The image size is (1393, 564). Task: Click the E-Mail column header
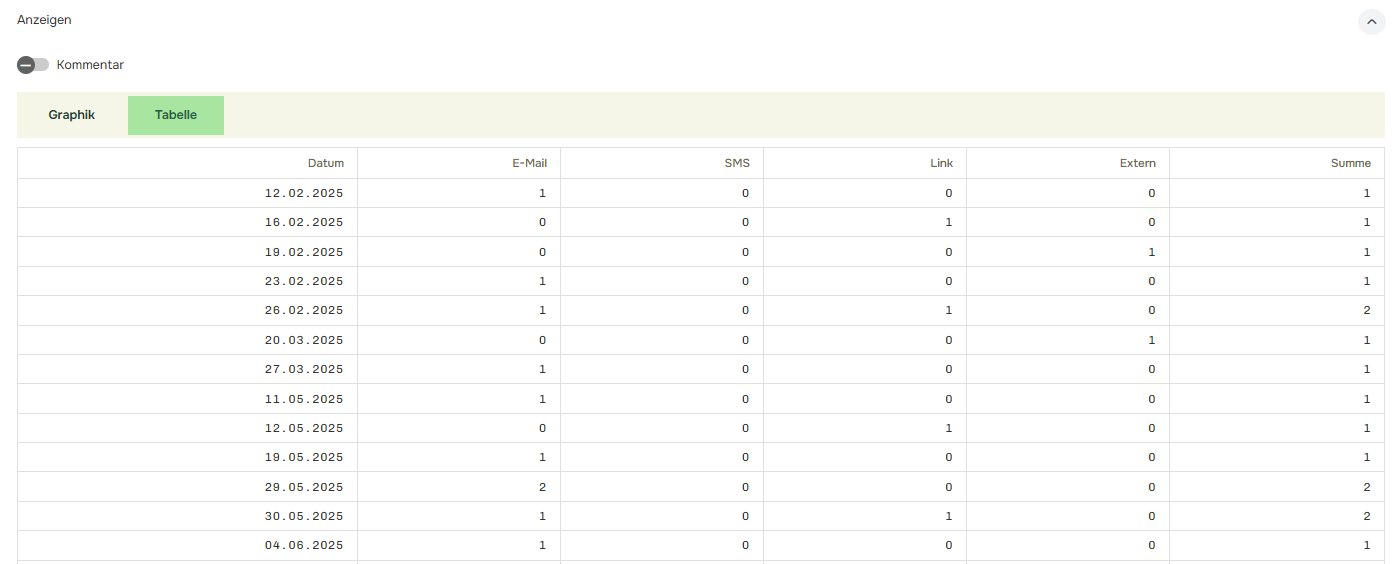click(529, 163)
